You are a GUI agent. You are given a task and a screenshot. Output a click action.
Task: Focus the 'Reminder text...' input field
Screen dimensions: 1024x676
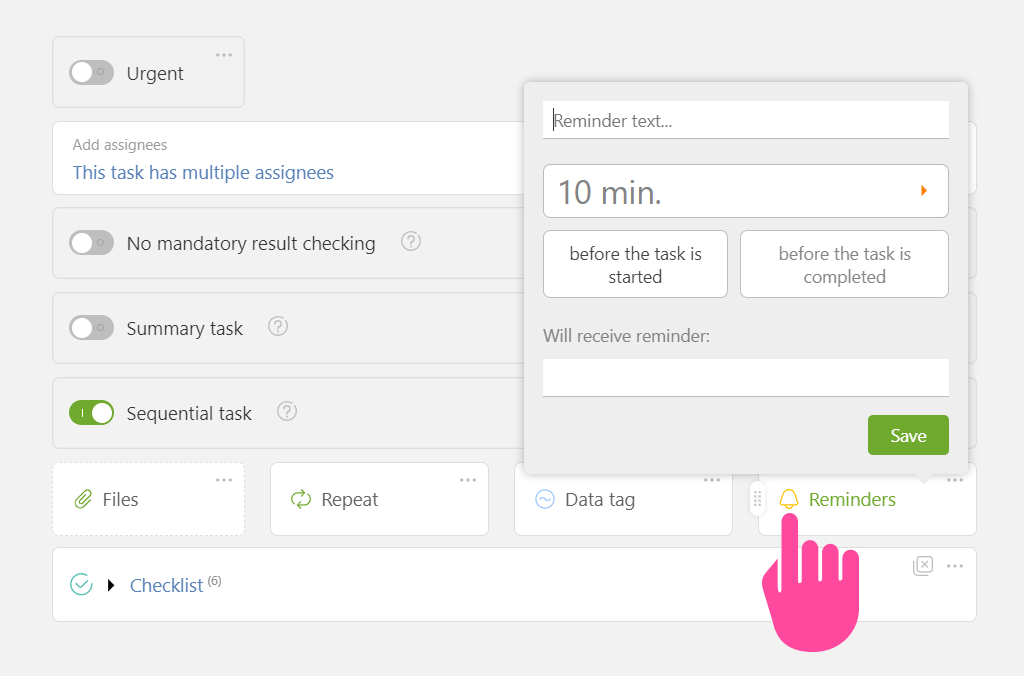coord(746,120)
